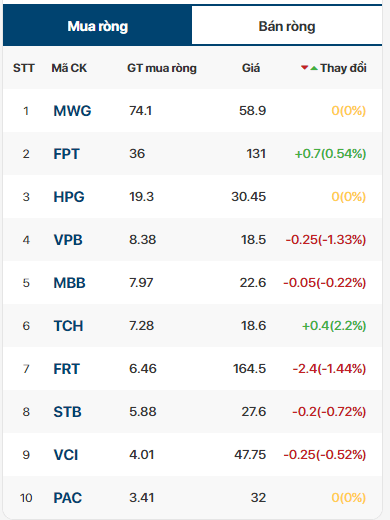
Task: Open the FRT stock code
Action: coord(66,369)
